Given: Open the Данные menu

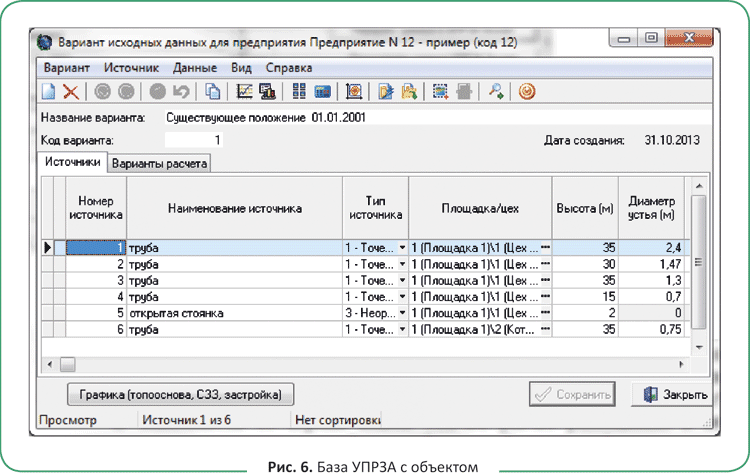Looking at the screenshot, I should (x=195, y=68).
